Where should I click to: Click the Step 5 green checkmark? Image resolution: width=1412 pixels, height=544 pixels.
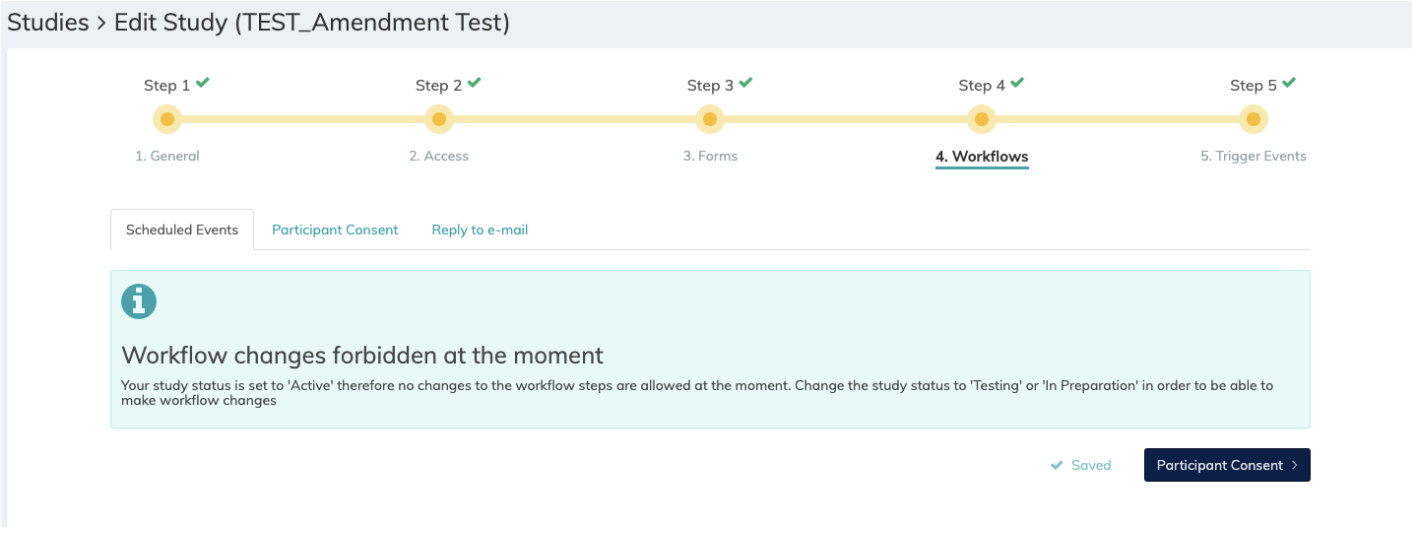pos(1289,84)
